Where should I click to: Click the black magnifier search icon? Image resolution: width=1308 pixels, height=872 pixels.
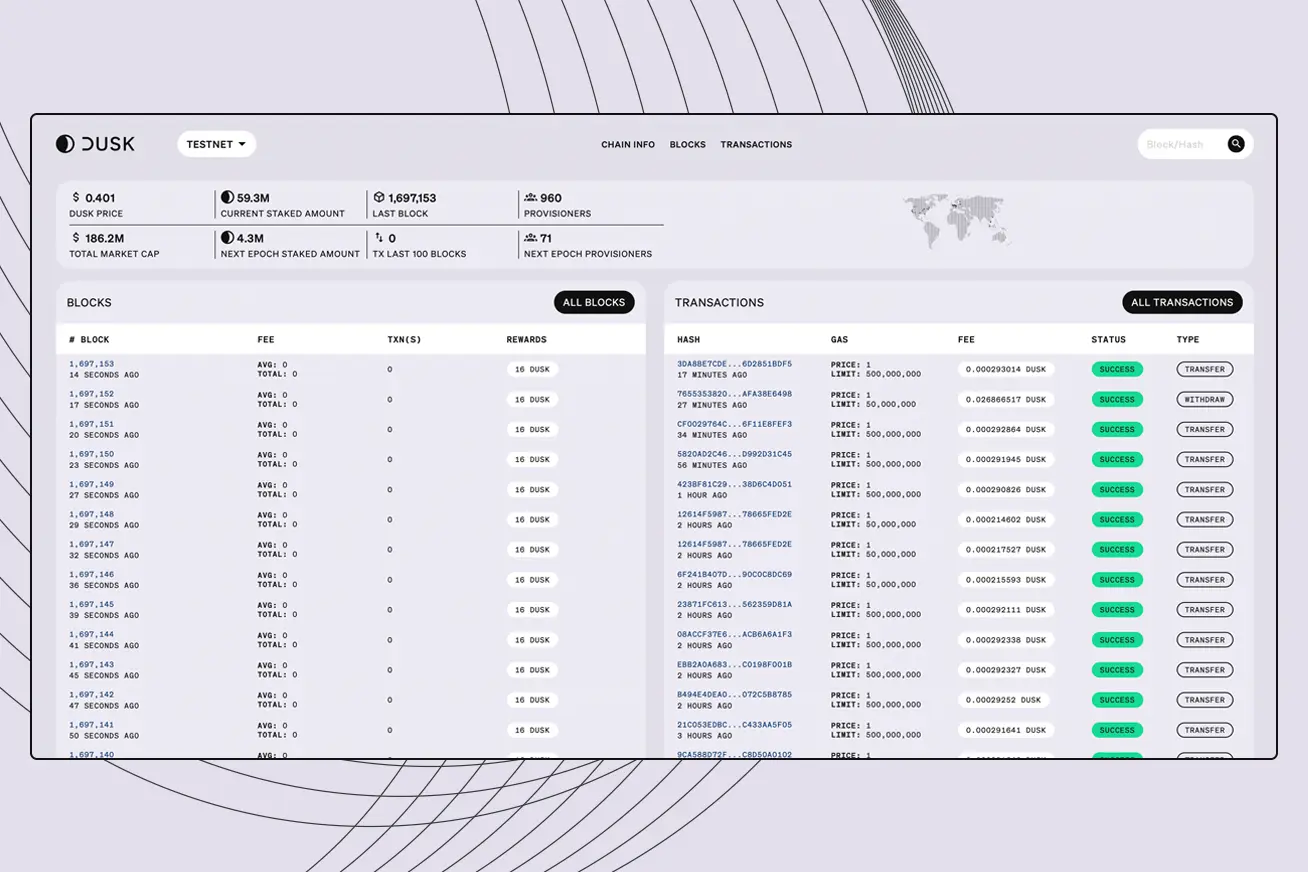point(1236,143)
